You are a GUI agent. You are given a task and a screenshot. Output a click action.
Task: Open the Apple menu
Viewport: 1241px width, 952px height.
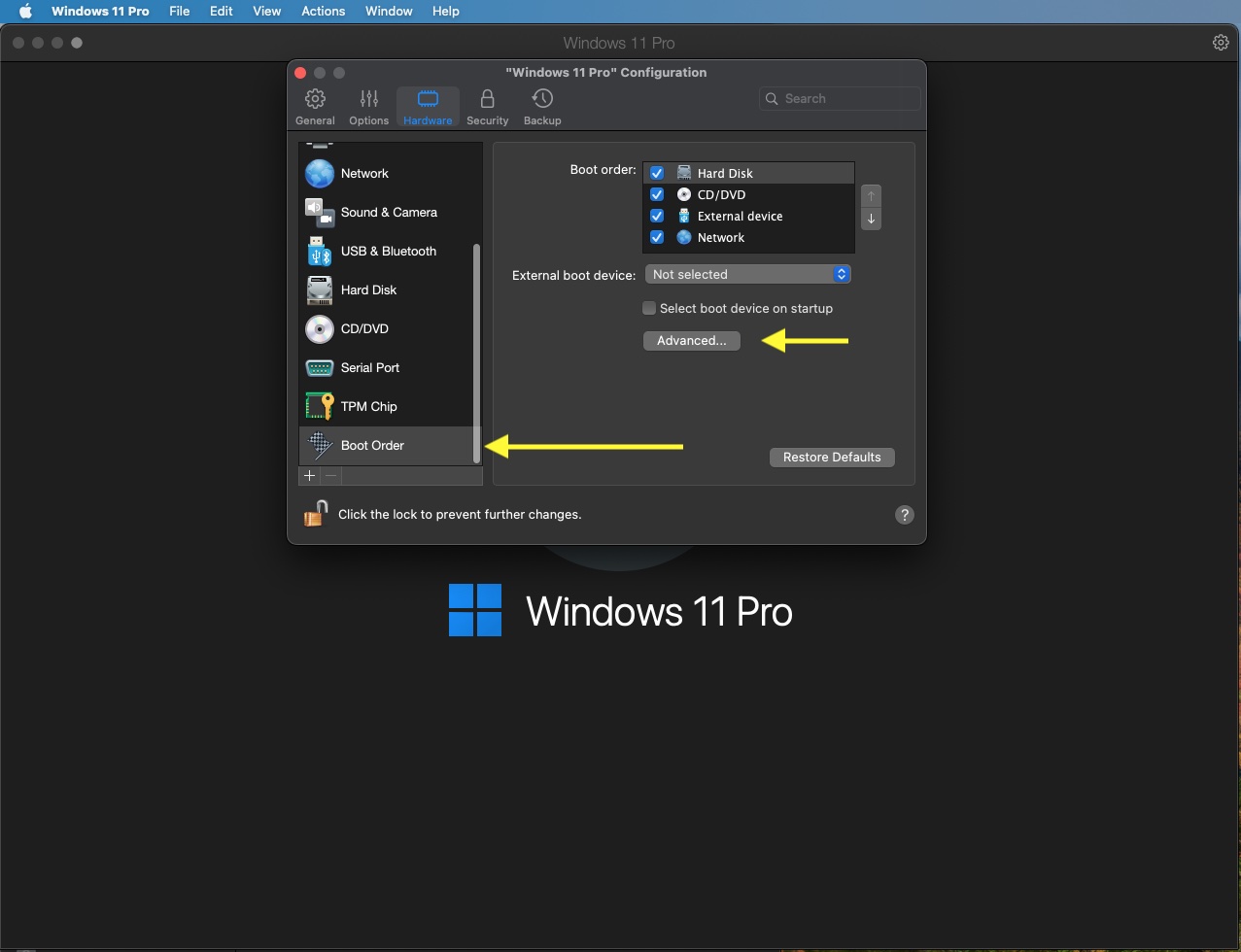click(26, 11)
